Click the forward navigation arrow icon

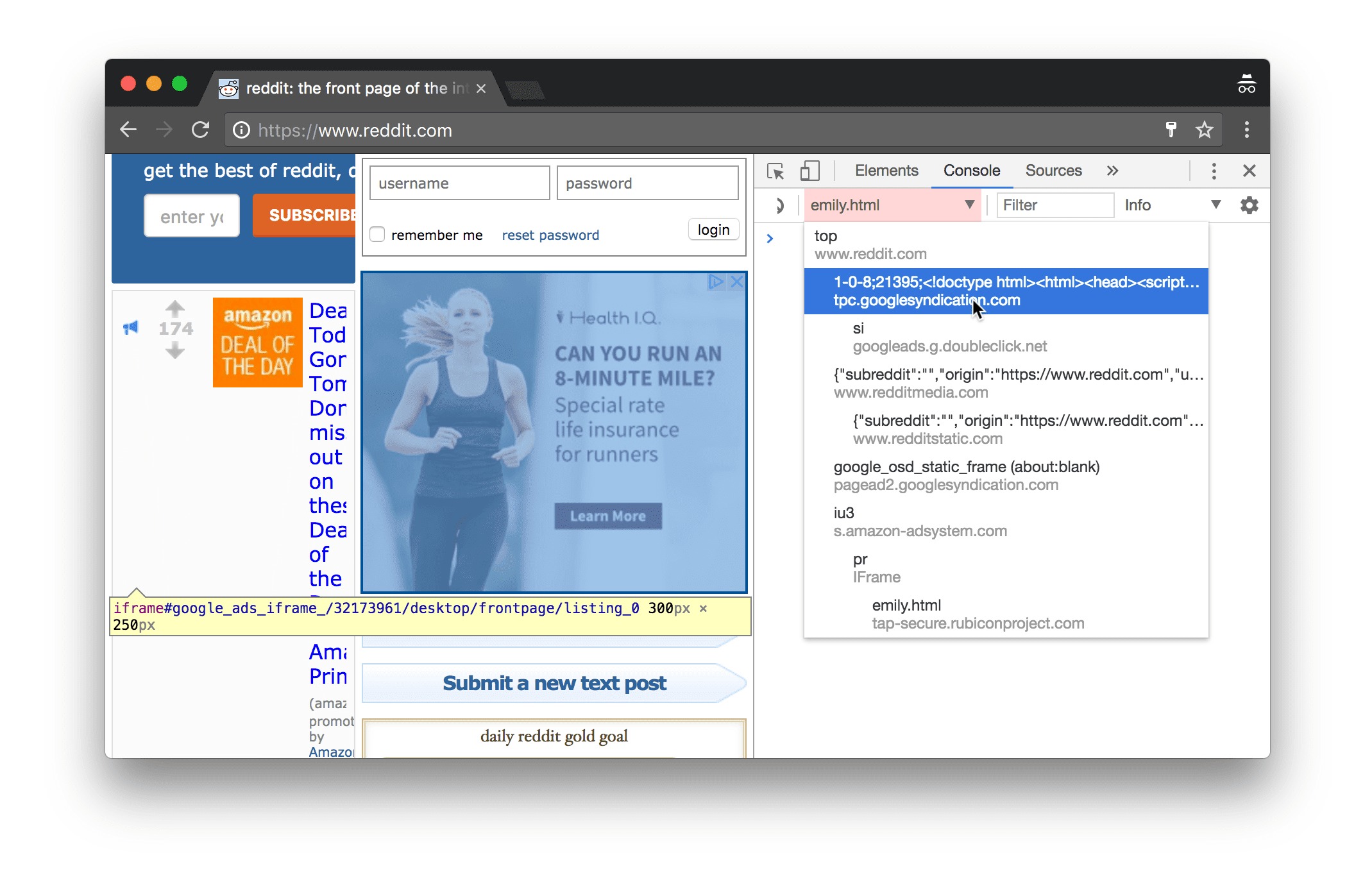click(x=163, y=130)
